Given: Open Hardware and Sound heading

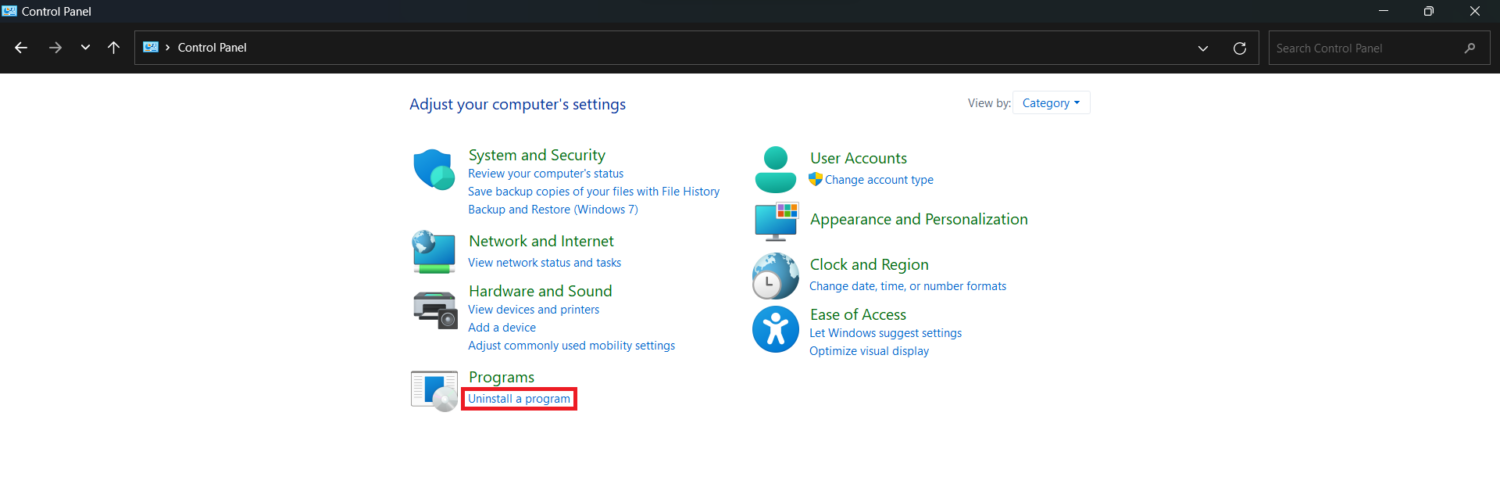Looking at the screenshot, I should [x=540, y=291].
